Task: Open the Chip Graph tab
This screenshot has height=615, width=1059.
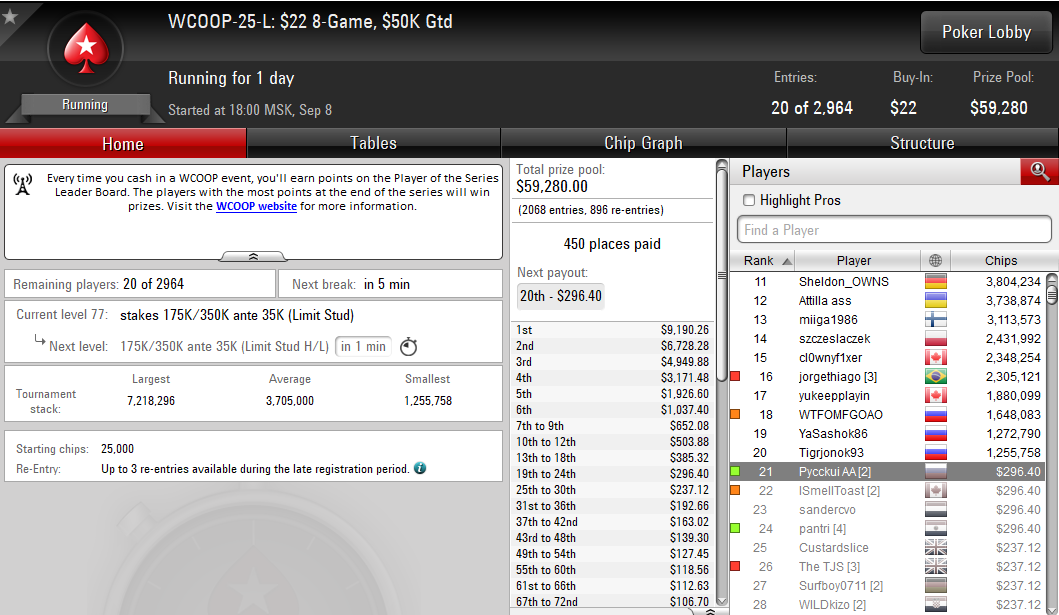Action: pyautogui.click(x=643, y=143)
